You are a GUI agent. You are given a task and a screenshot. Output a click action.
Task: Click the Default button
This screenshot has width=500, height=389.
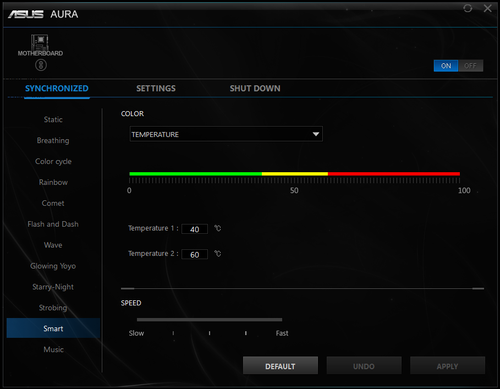coord(280,366)
